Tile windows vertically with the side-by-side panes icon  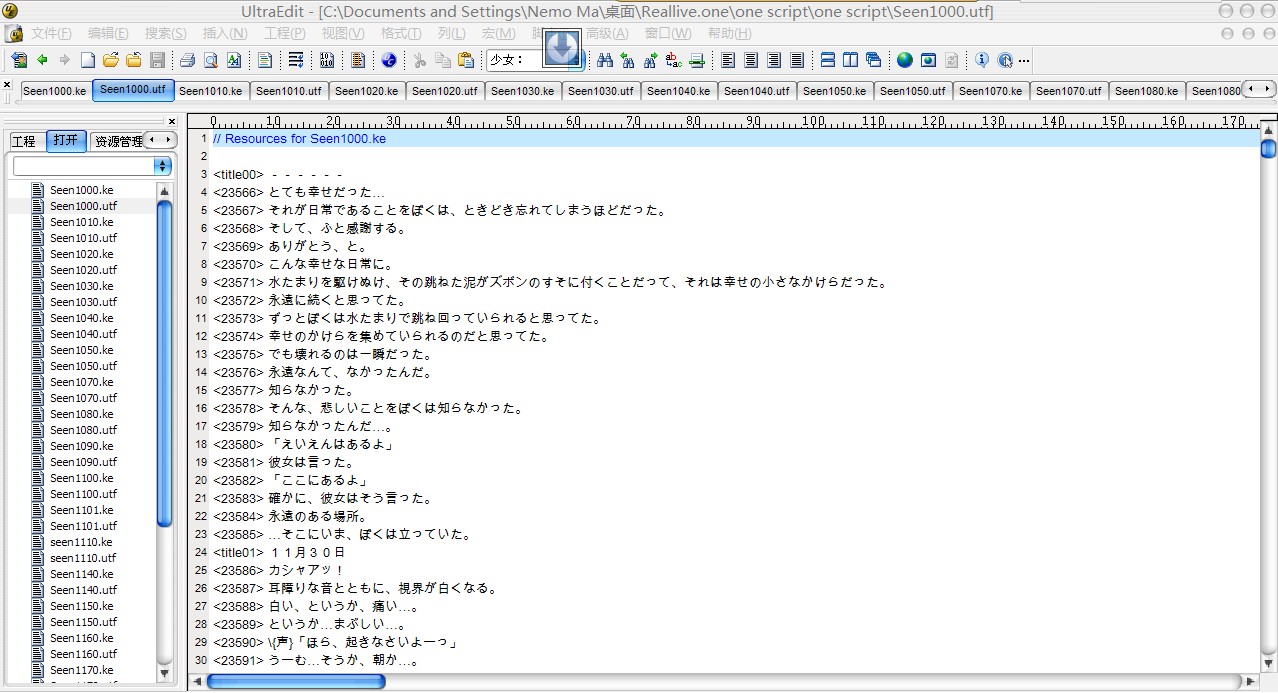[851, 60]
